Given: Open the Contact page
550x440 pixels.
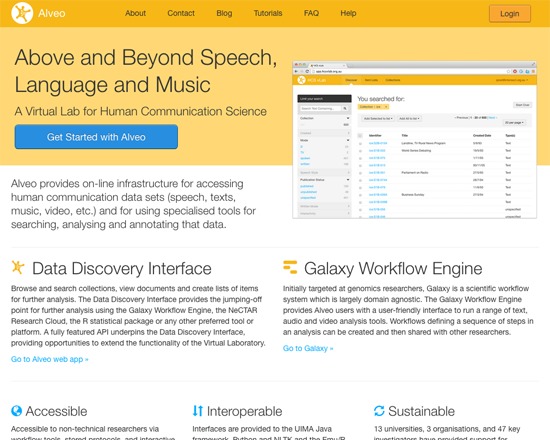Looking at the screenshot, I should tap(181, 13).
